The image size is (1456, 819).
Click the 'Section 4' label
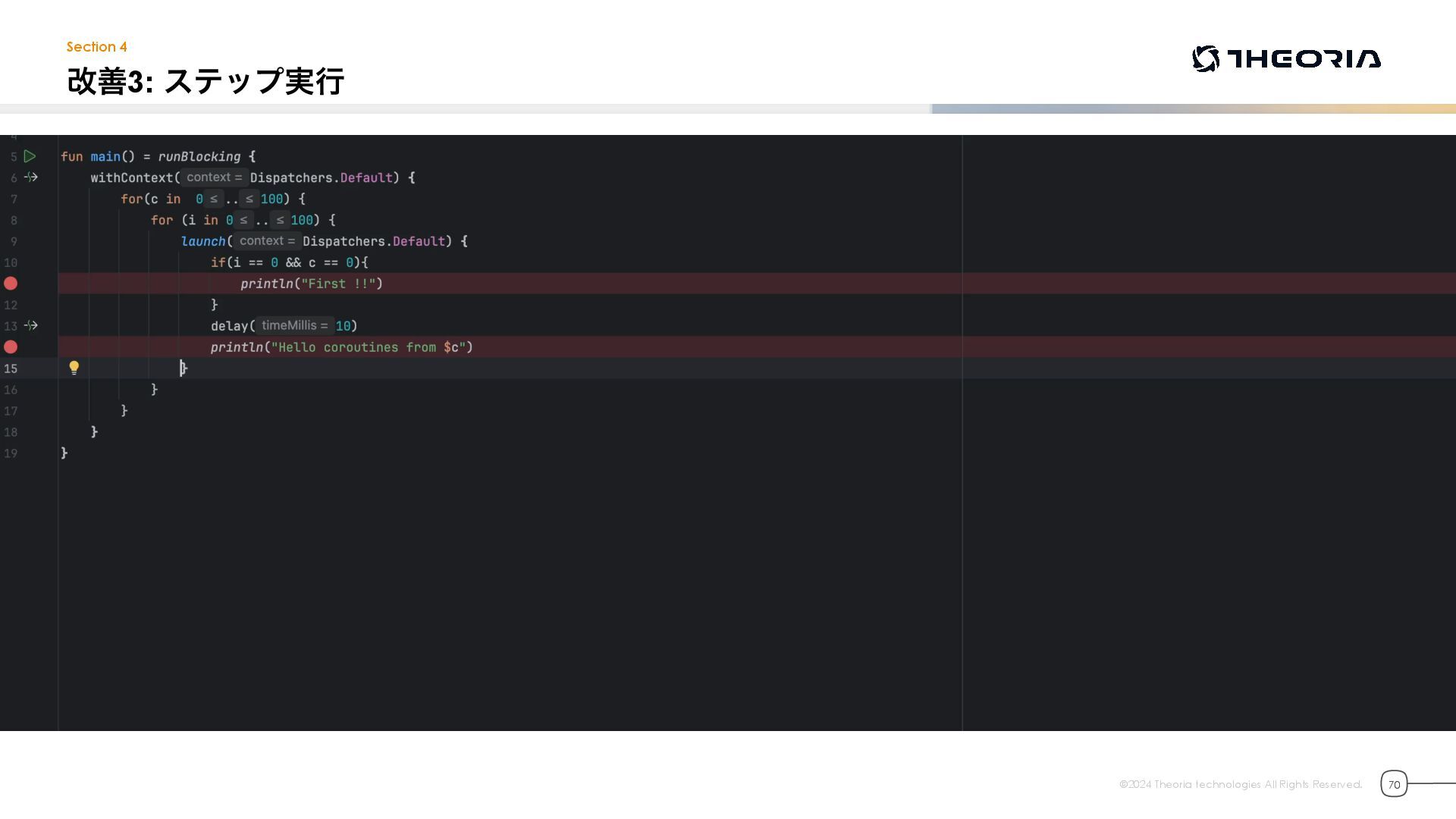pos(96,47)
